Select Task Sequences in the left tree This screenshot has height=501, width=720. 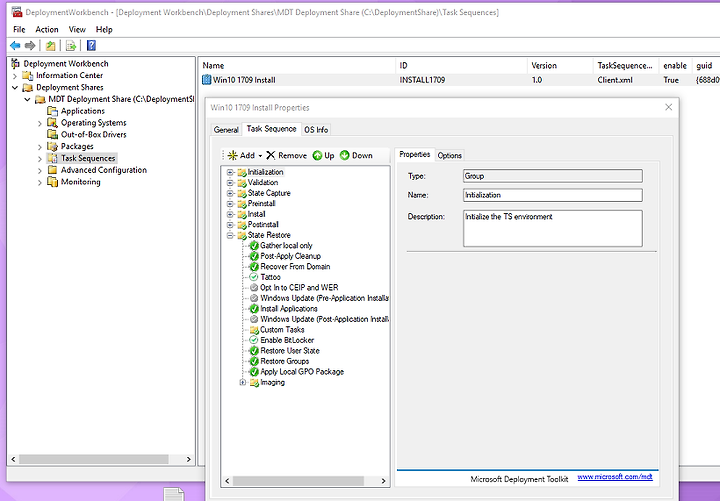(88, 158)
